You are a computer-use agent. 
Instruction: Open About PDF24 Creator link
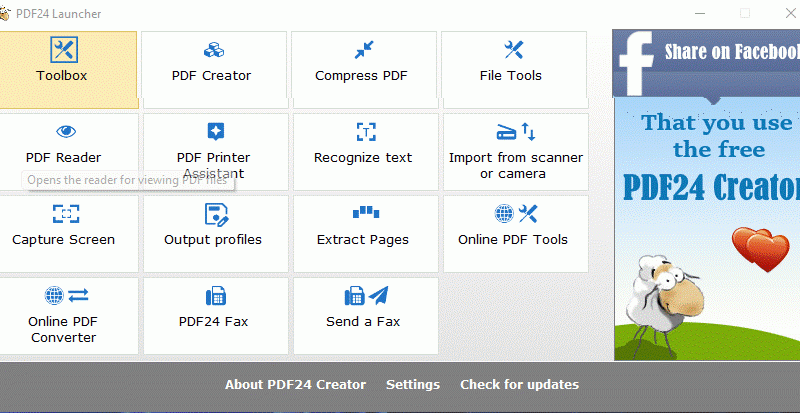coord(295,385)
